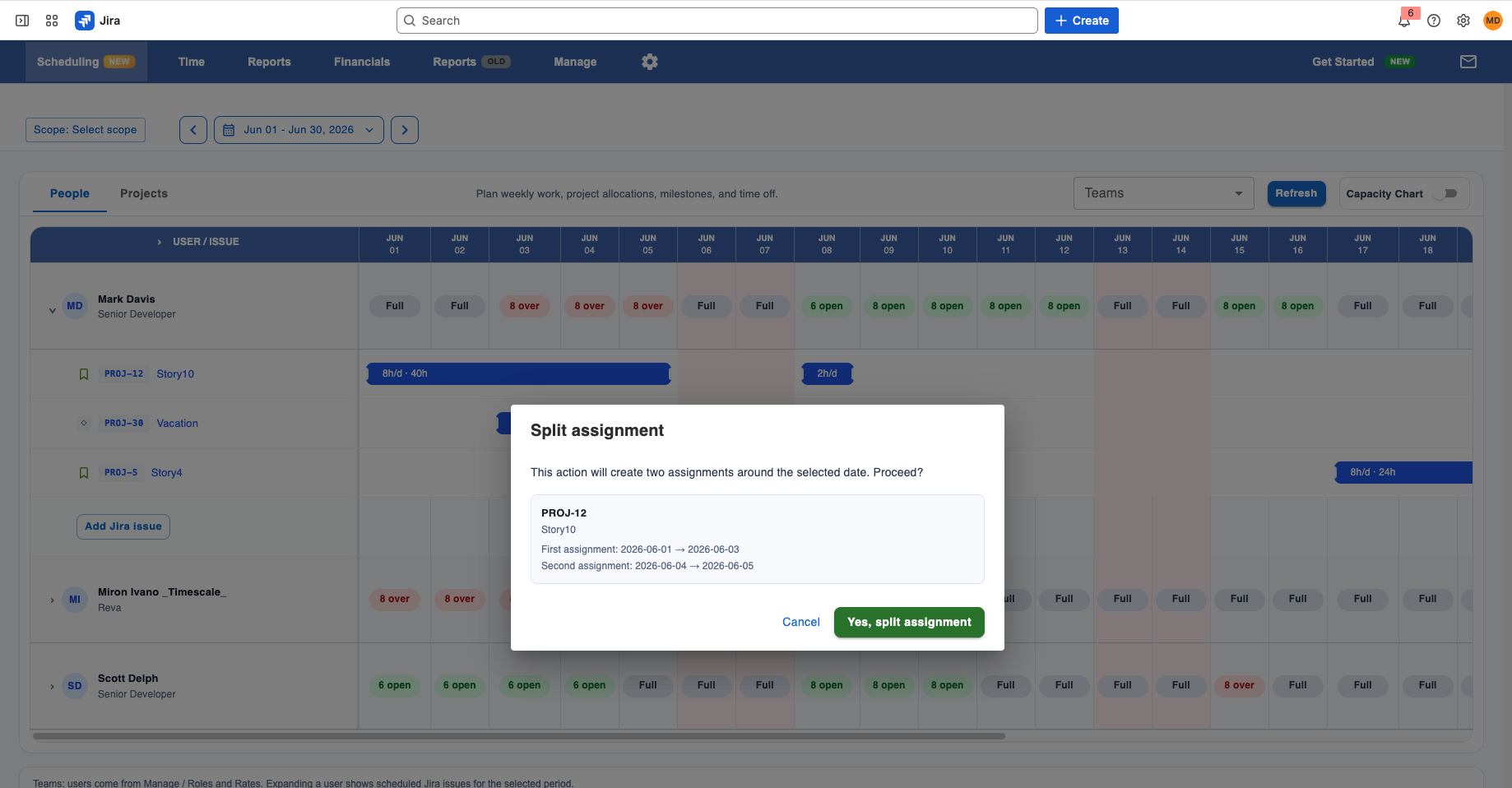The image size is (1512, 788).
Task: Click the JUN 10 column header
Action: click(948, 244)
